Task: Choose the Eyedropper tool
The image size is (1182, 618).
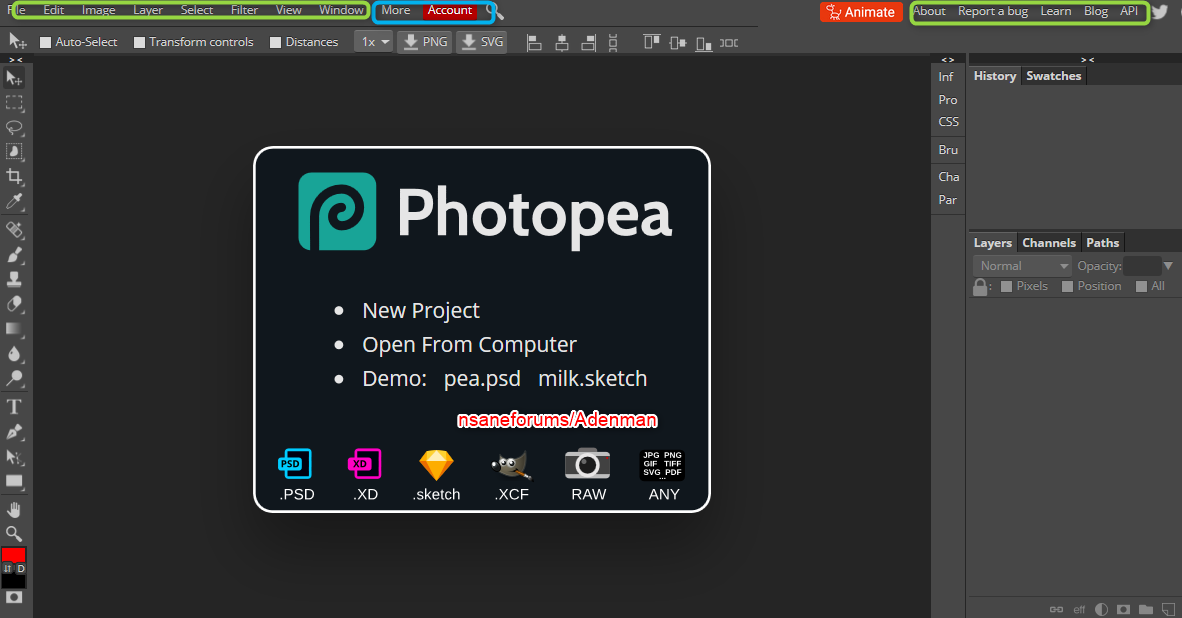Action: (x=14, y=201)
